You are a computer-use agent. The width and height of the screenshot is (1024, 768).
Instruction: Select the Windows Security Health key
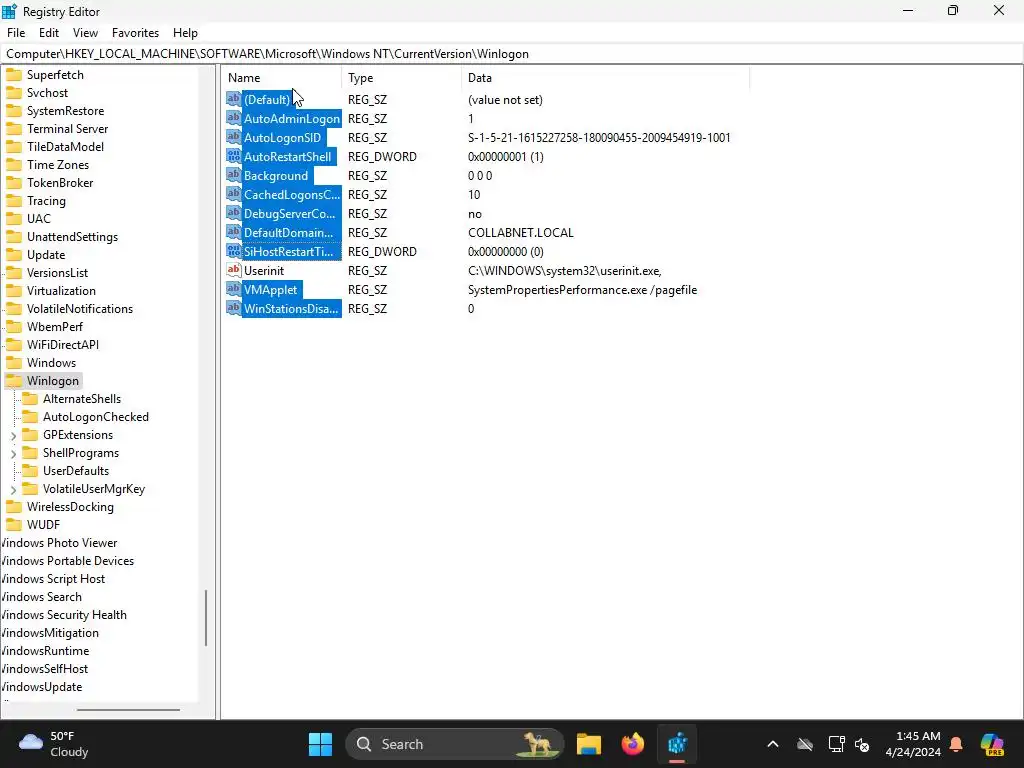[x=63, y=615]
